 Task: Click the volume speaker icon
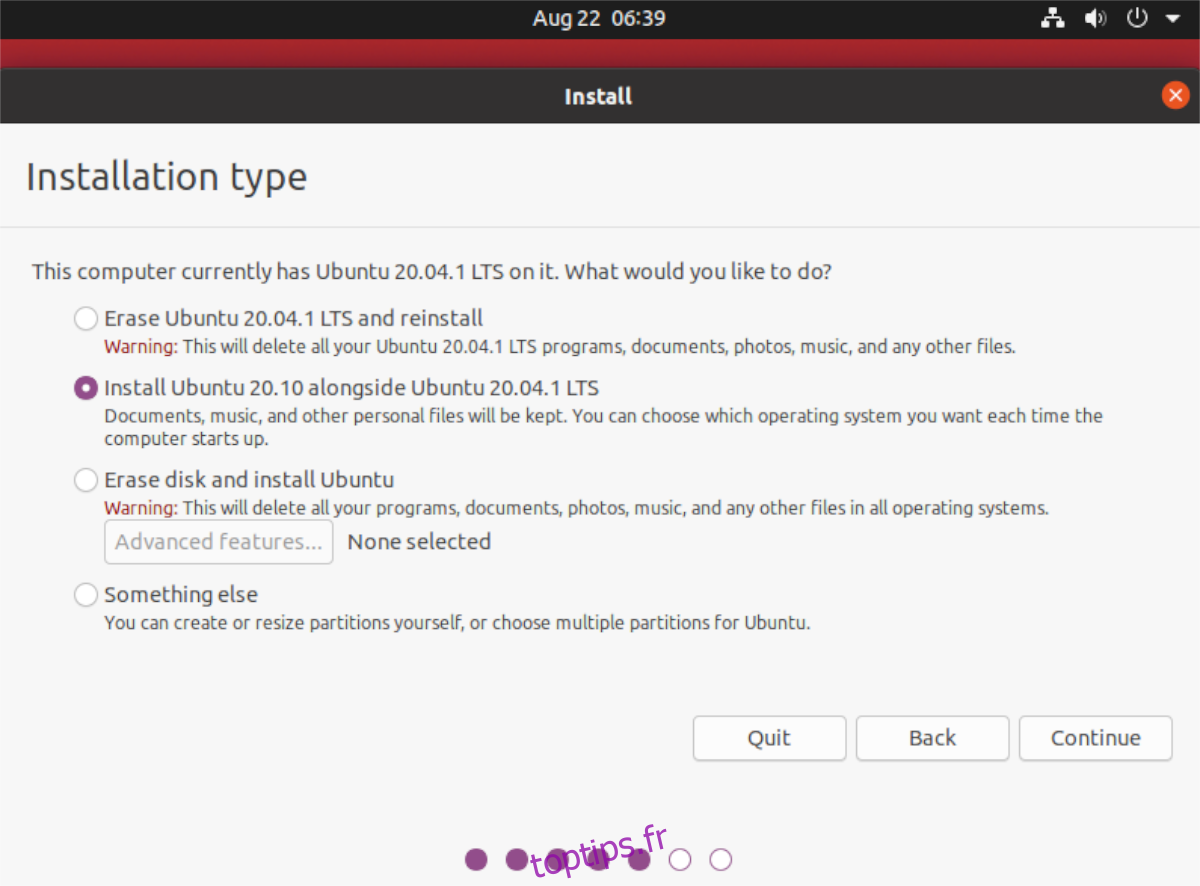1096,18
